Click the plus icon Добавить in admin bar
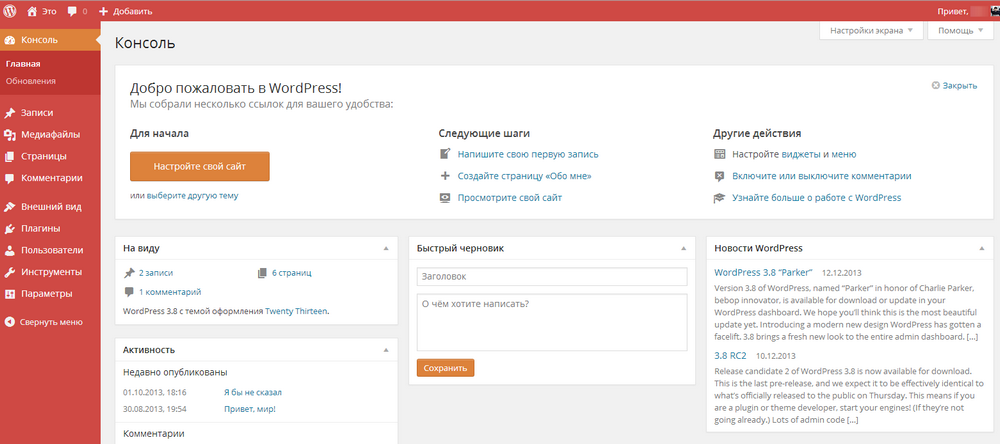The image size is (1000, 444). 104,11
